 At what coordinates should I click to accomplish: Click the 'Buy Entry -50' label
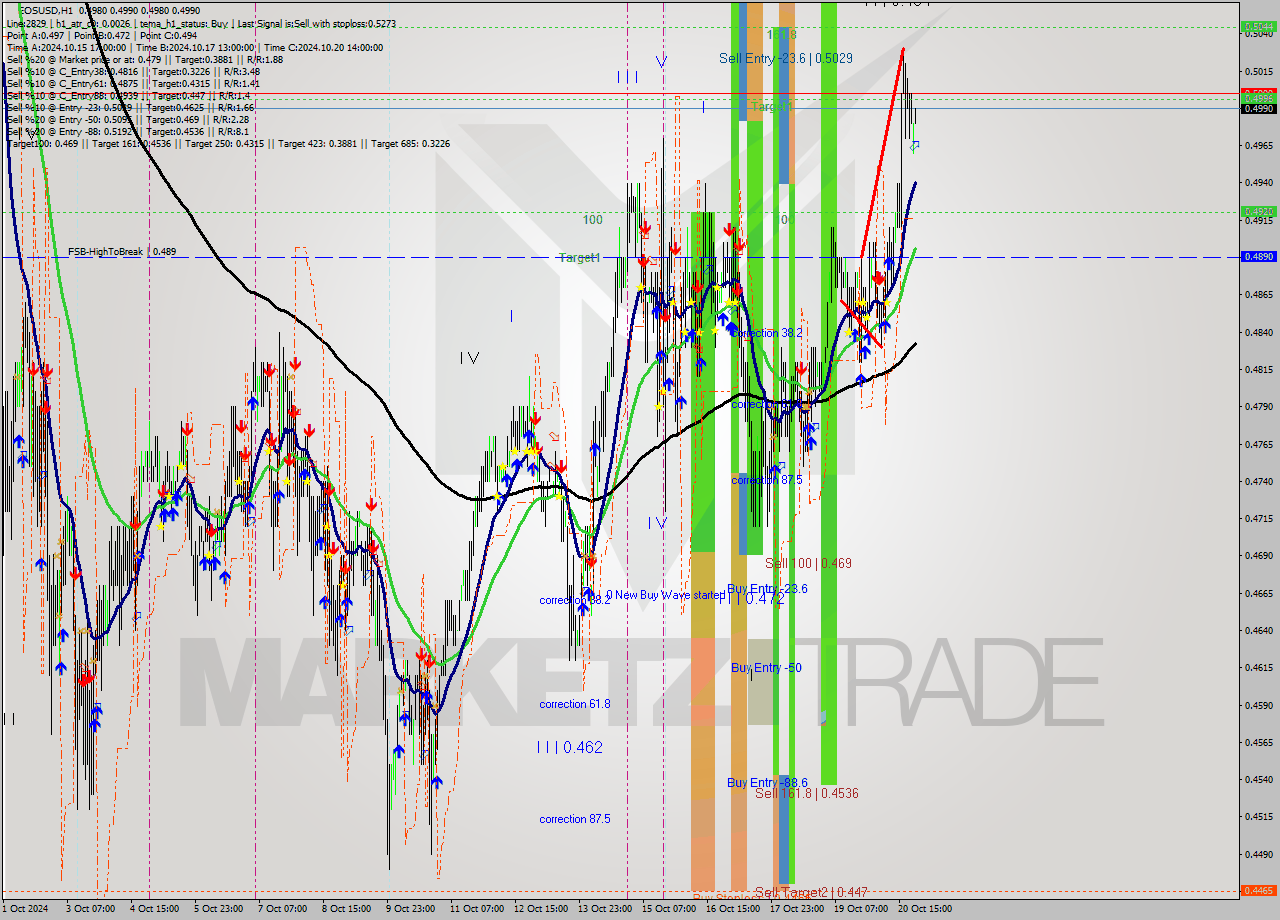766,668
